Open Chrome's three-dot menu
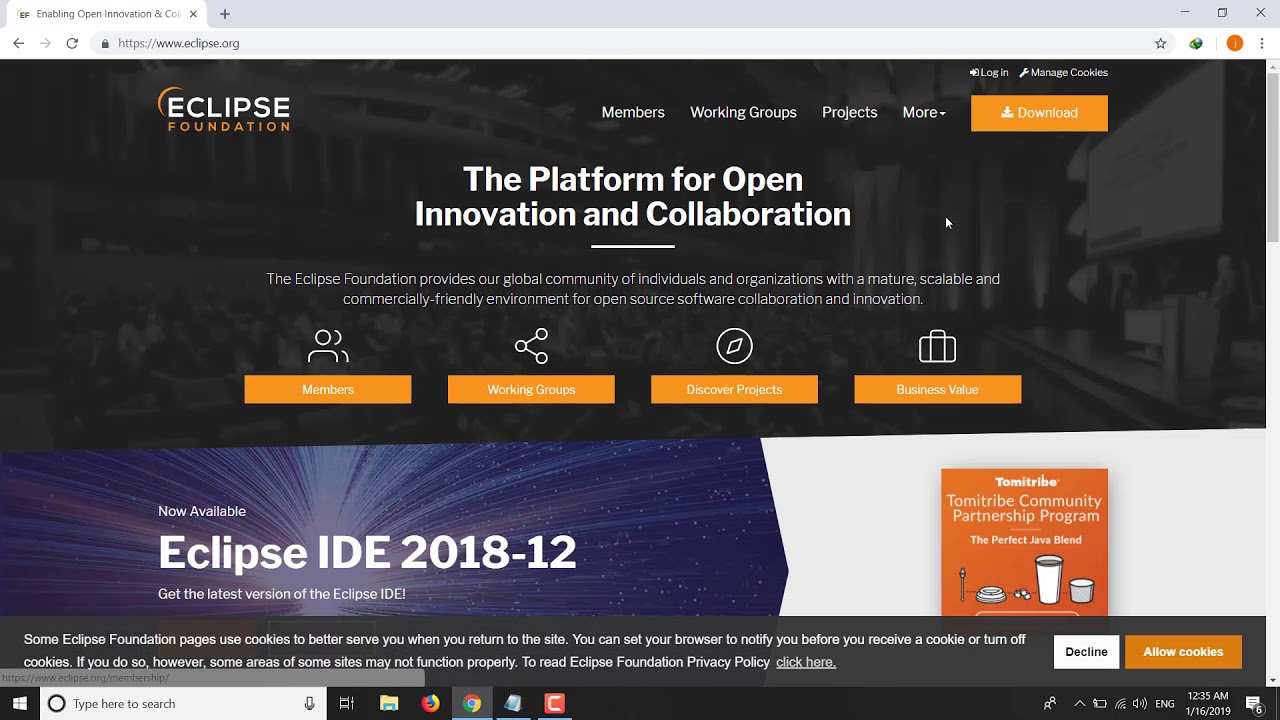Image resolution: width=1280 pixels, height=720 pixels. click(x=1262, y=43)
